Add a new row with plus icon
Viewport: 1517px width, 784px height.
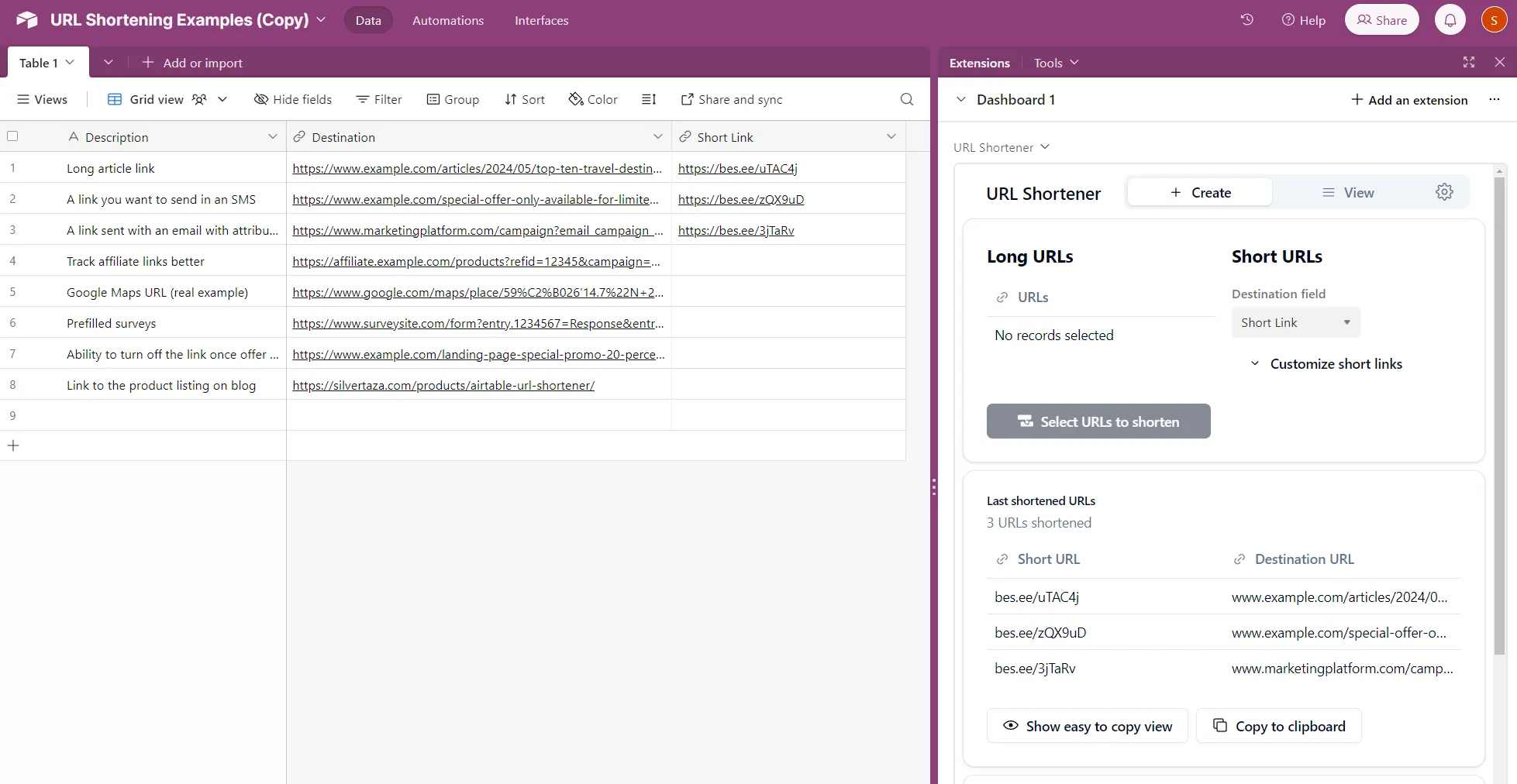(13, 445)
